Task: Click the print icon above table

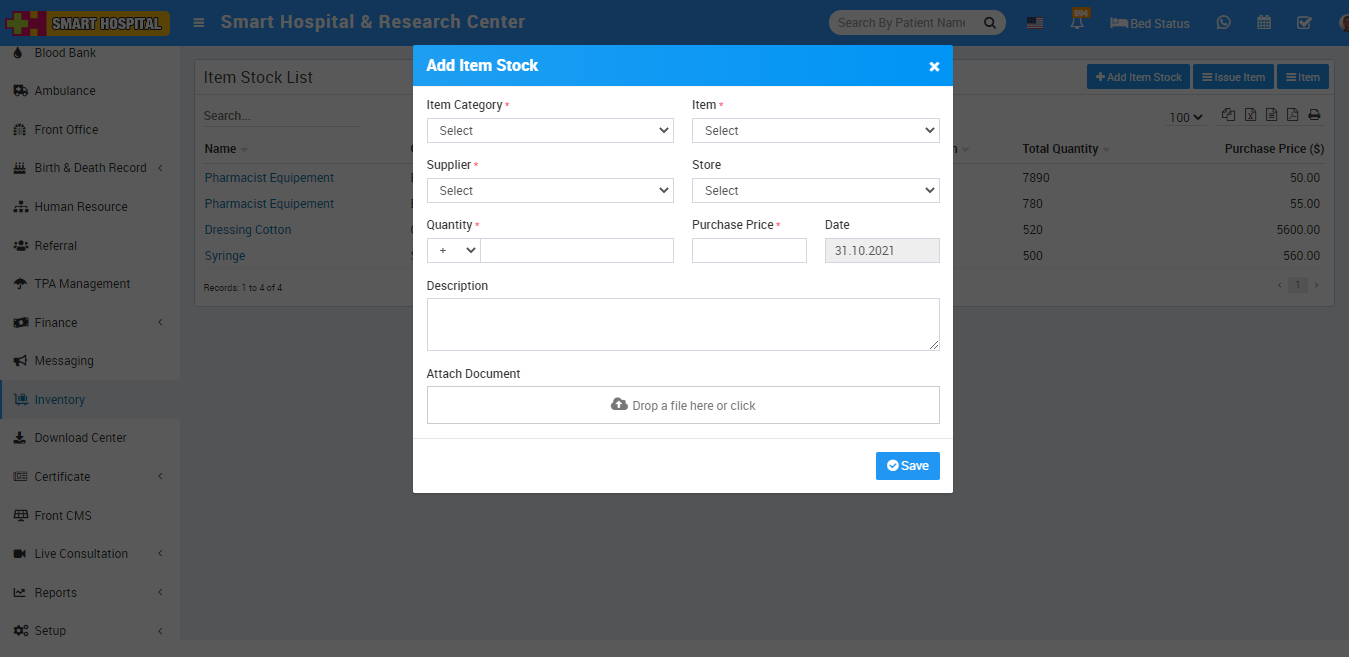Action: (x=1314, y=116)
